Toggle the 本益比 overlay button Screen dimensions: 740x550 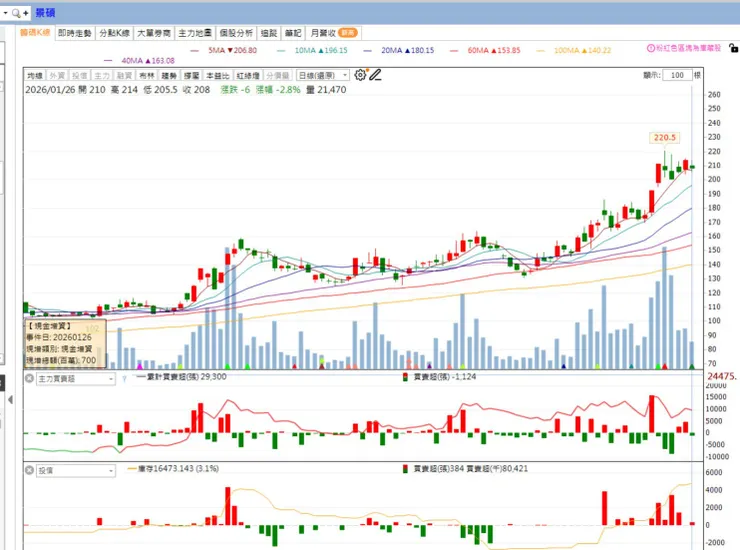(218, 76)
